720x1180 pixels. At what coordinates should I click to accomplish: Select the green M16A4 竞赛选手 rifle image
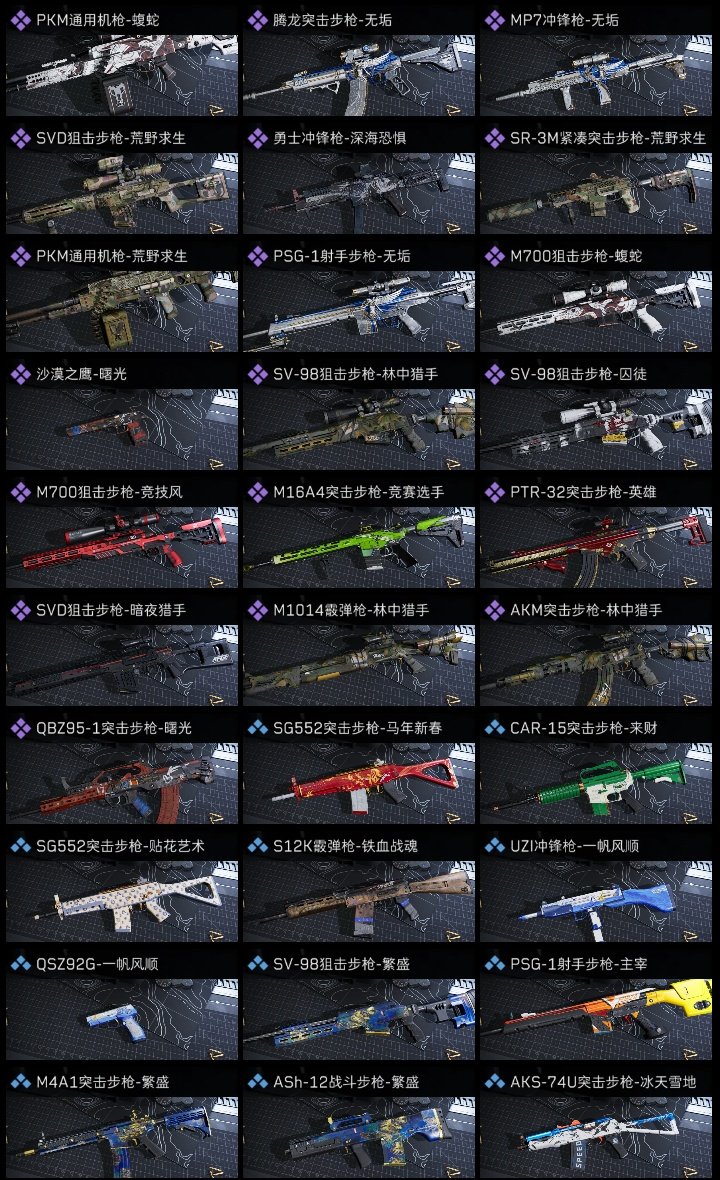pyautogui.click(x=360, y=547)
